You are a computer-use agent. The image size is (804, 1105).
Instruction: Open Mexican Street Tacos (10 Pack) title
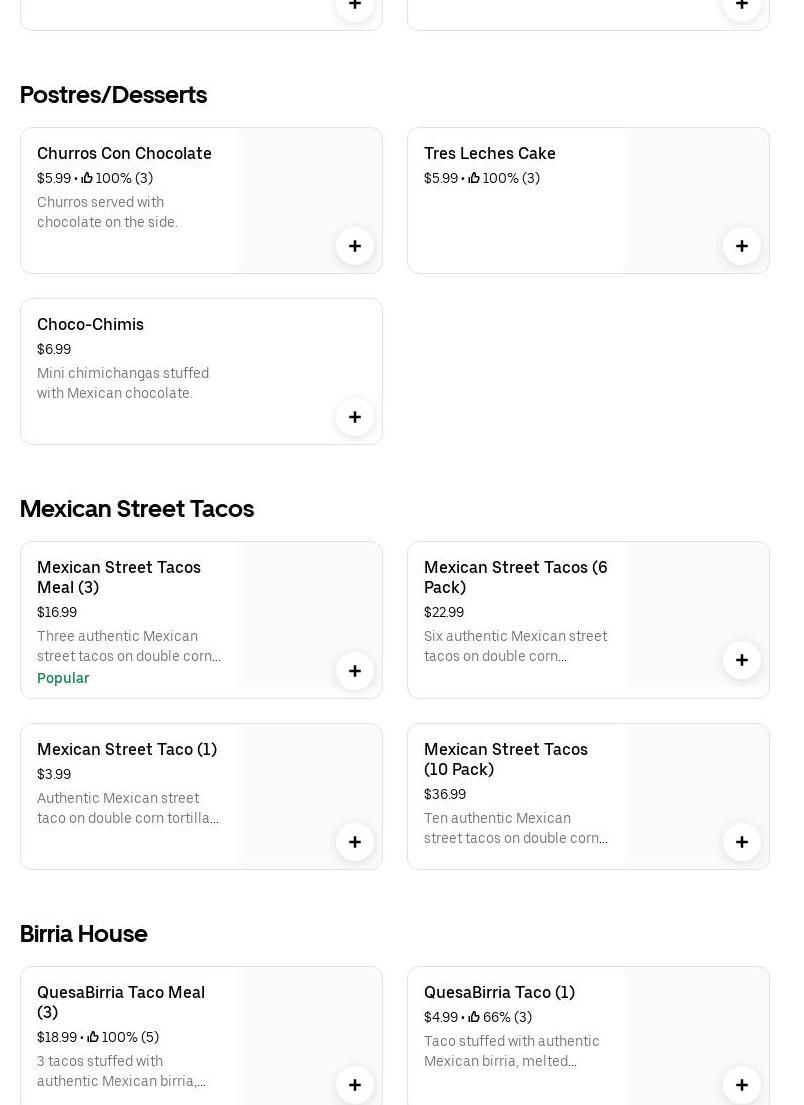(505, 759)
